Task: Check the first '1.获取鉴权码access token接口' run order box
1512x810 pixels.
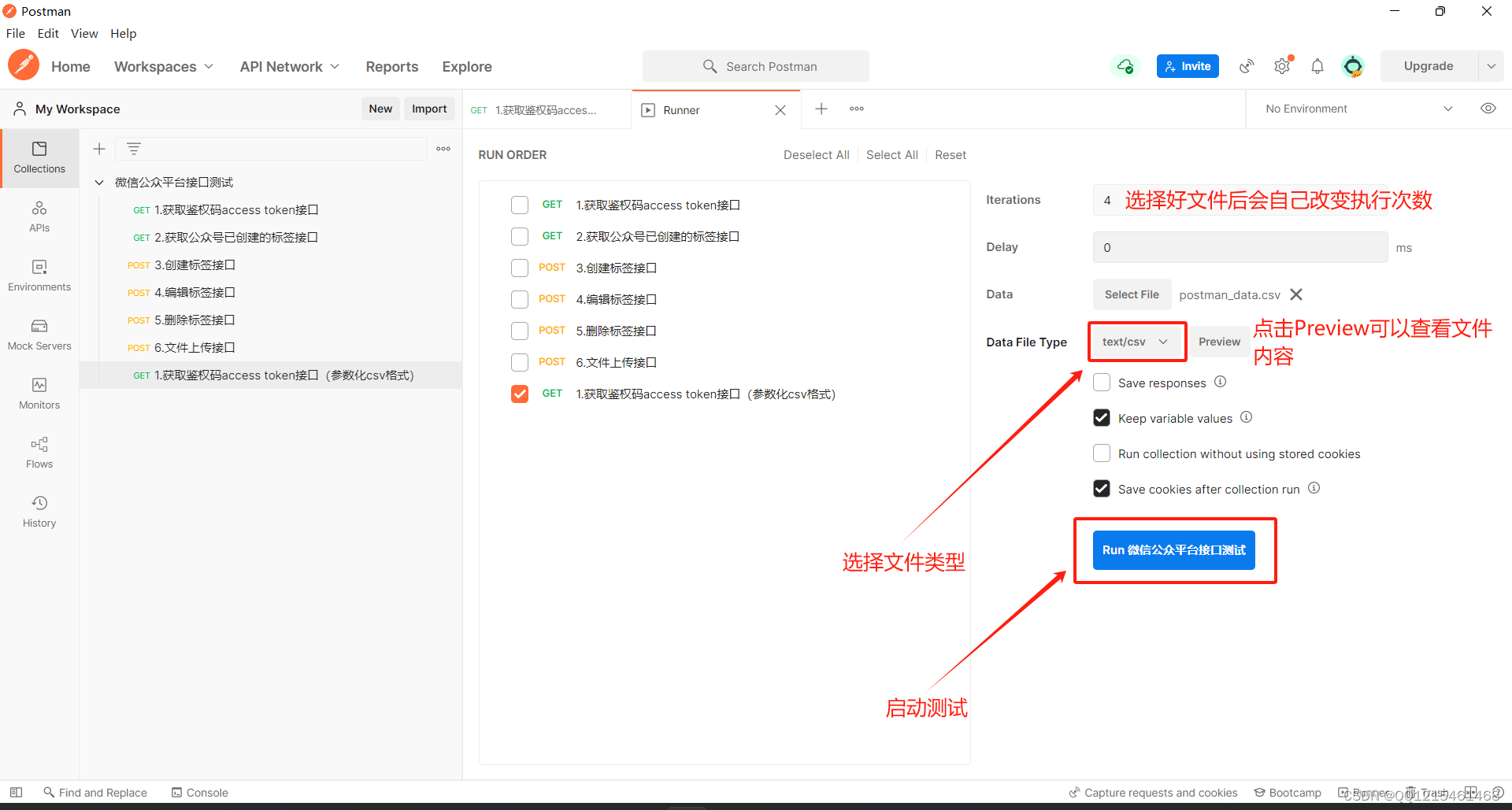Action: click(x=520, y=205)
